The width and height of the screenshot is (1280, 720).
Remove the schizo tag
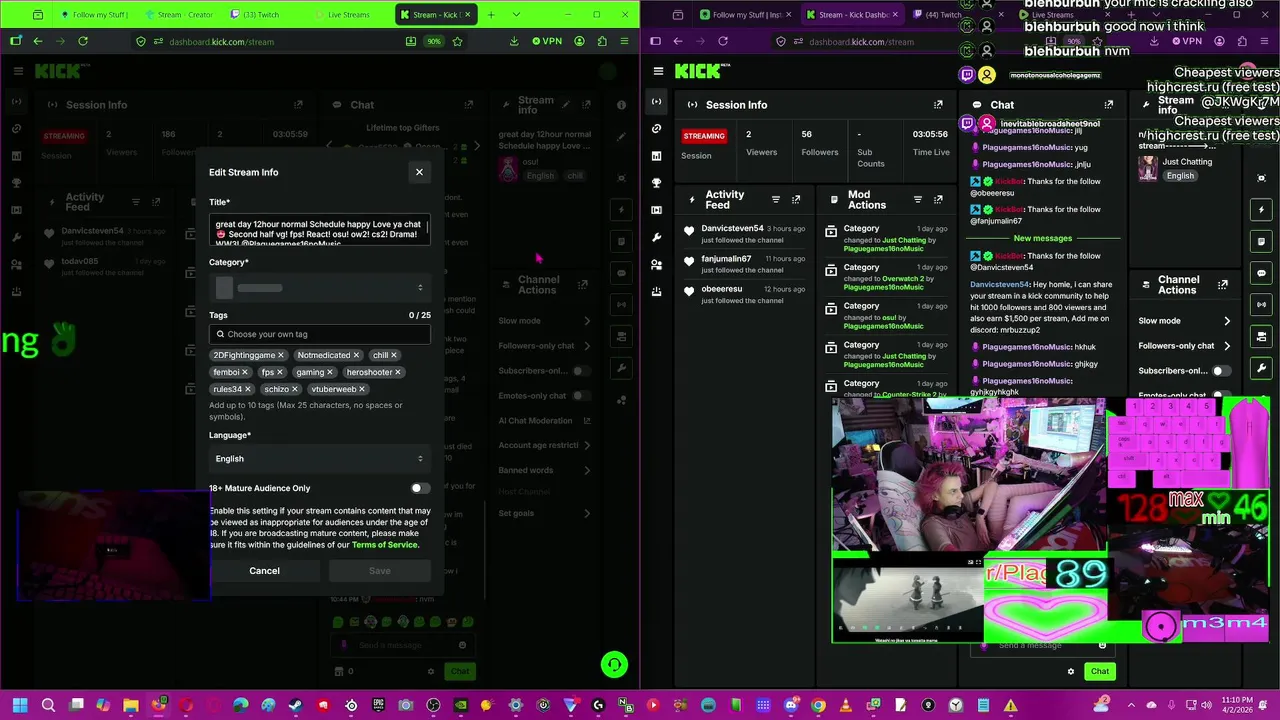click(x=295, y=389)
